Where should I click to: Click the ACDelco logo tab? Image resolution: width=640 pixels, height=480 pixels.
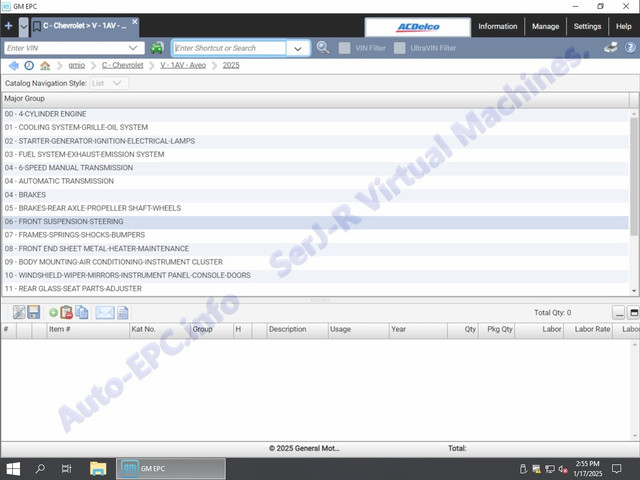(418, 27)
